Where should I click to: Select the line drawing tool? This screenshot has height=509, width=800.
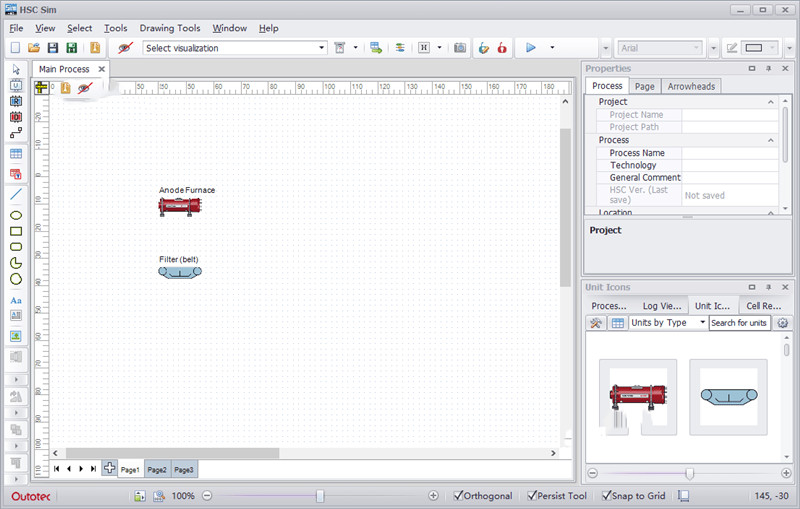[16, 194]
